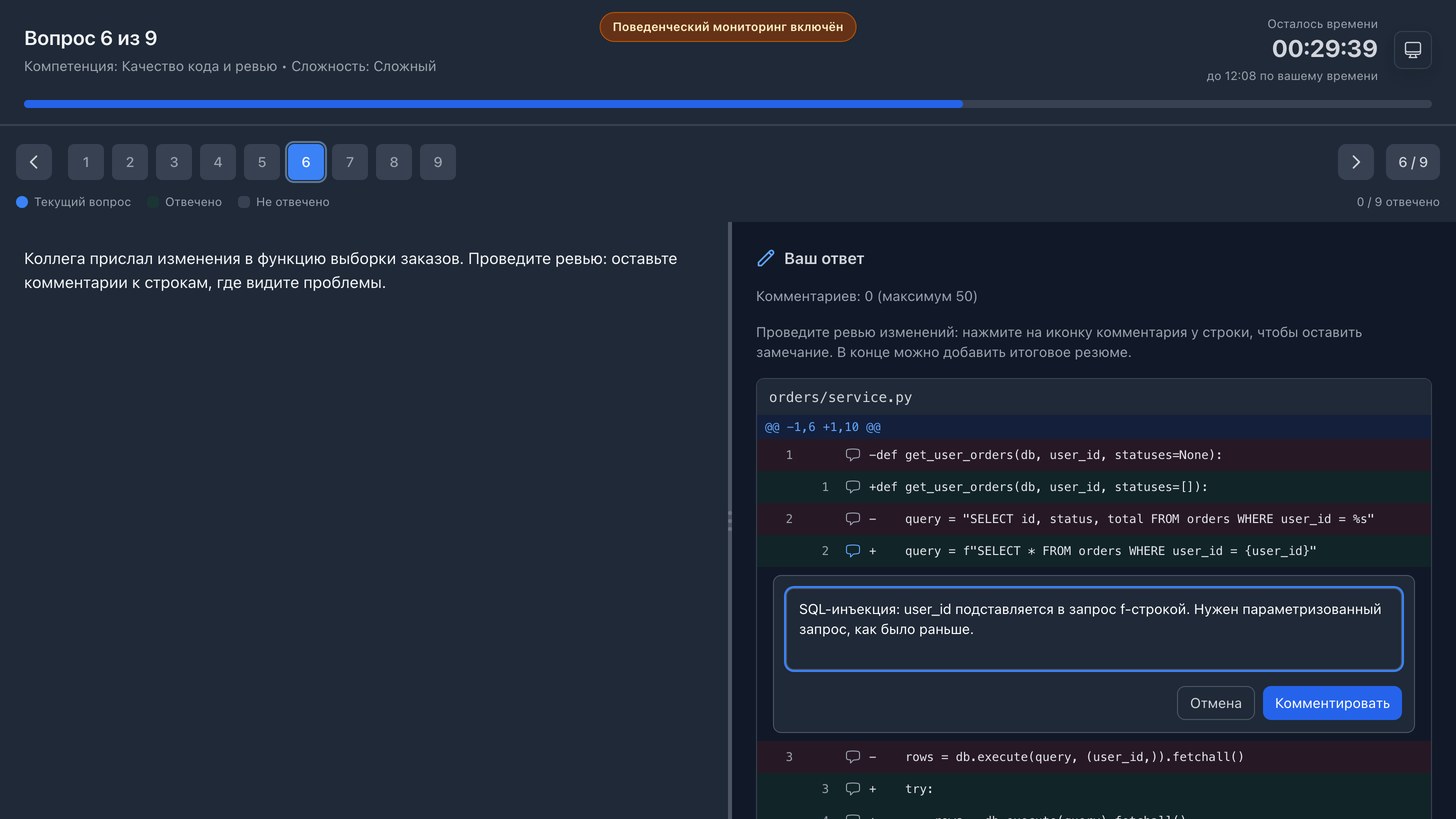Comment on removed SELECT id, status query line

point(853,519)
